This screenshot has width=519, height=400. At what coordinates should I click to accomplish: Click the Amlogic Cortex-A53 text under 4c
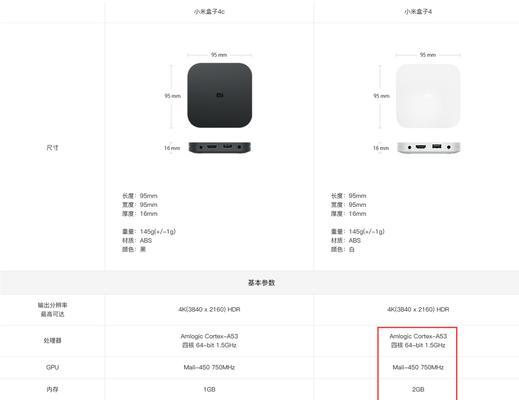point(209,336)
